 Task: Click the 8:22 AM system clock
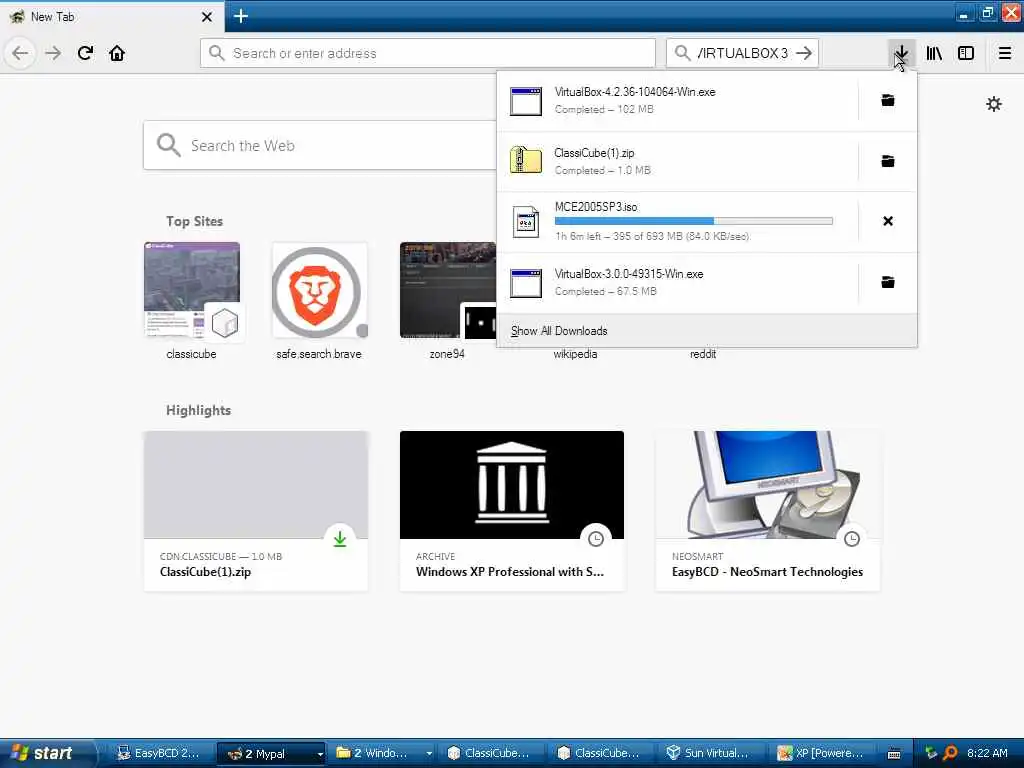point(987,753)
